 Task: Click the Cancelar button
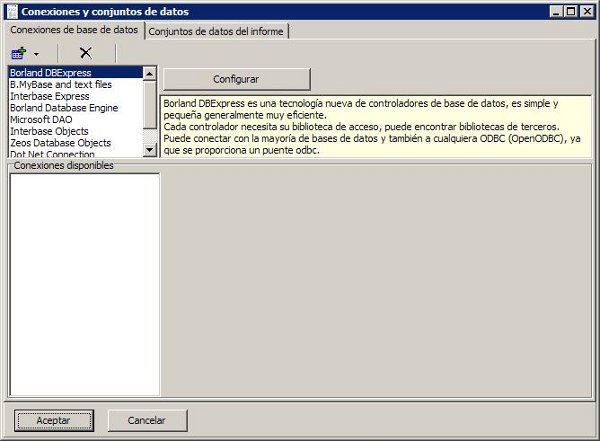[x=147, y=420]
